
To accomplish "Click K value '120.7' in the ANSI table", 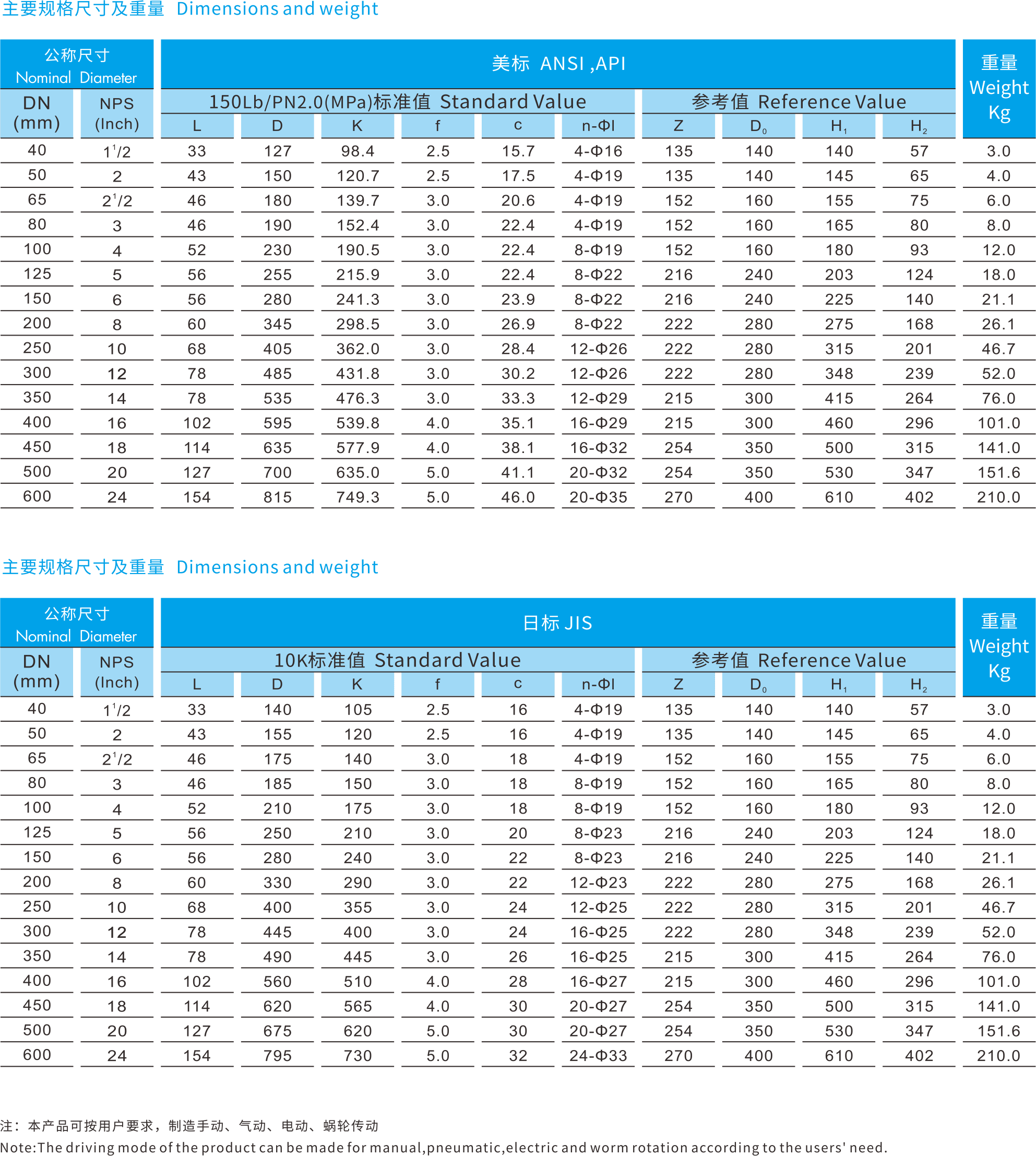I will click(358, 176).
